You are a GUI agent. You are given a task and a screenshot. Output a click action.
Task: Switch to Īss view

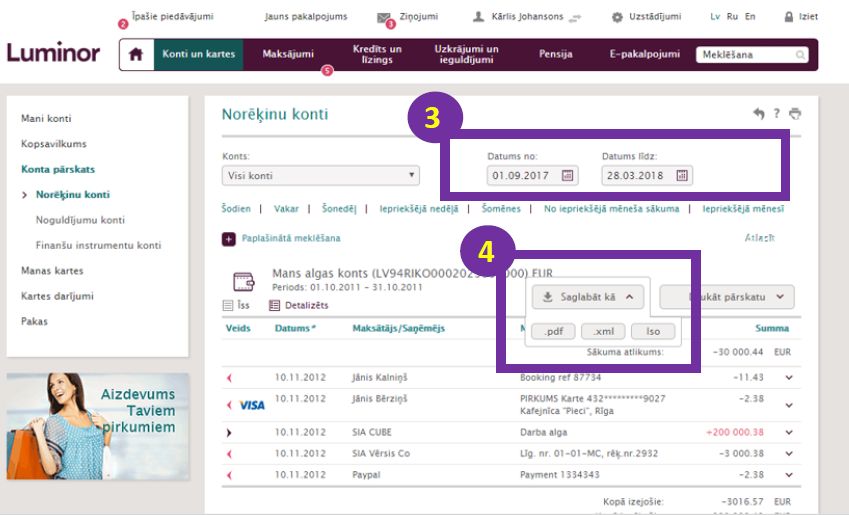pos(236,305)
